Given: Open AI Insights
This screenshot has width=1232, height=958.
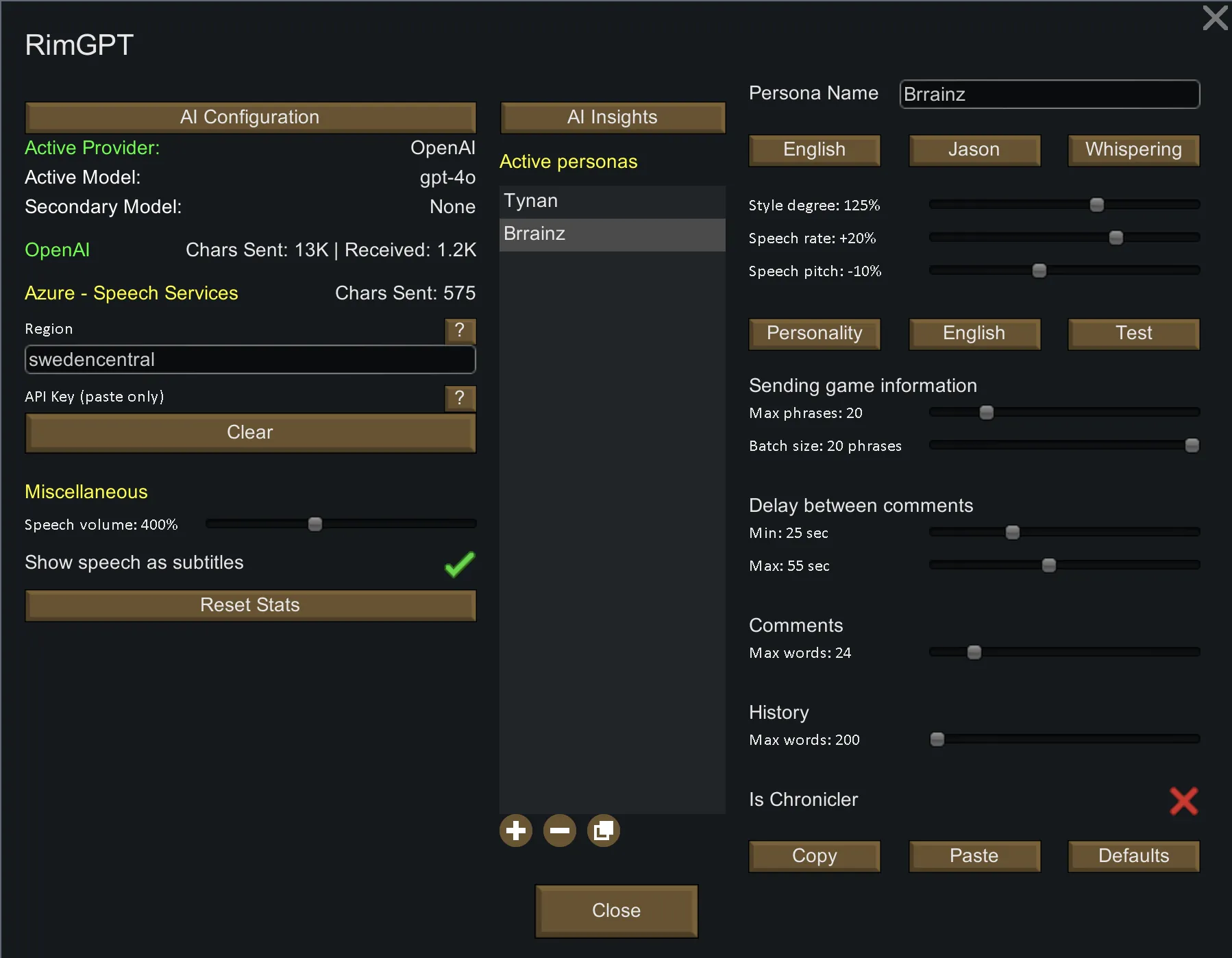Looking at the screenshot, I should point(613,117).
